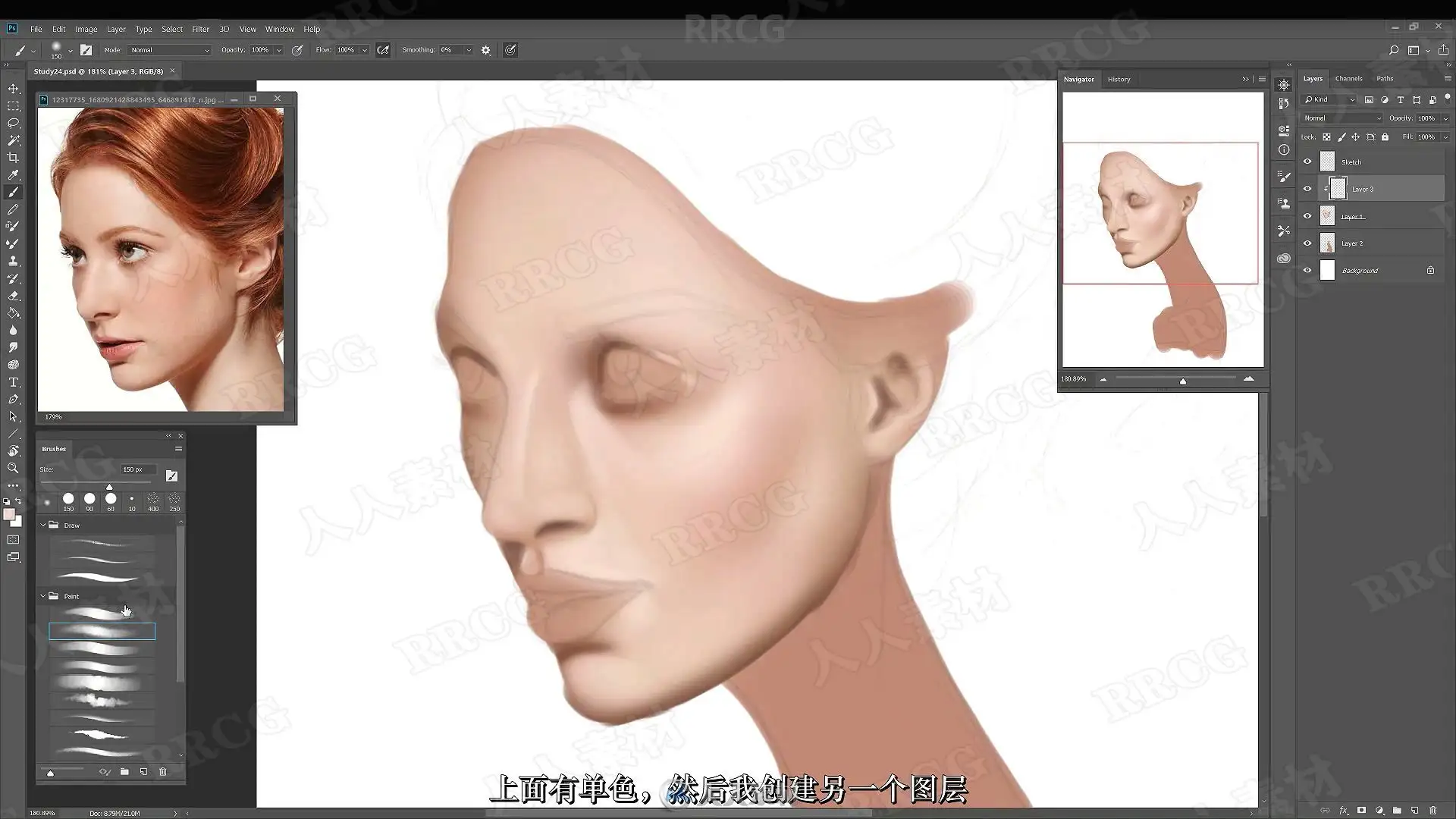
Task: Open the Filter menu
Action: [200, 29]
